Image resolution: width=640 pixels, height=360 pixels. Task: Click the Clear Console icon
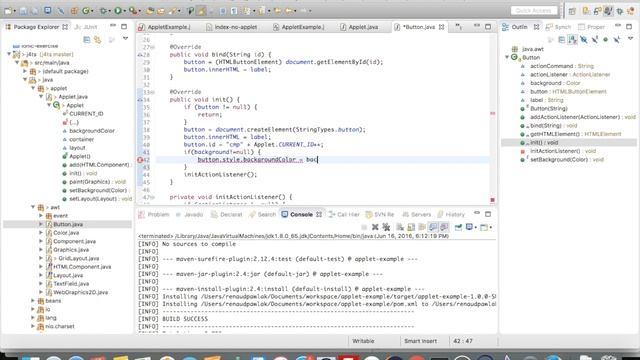point(400,227)
